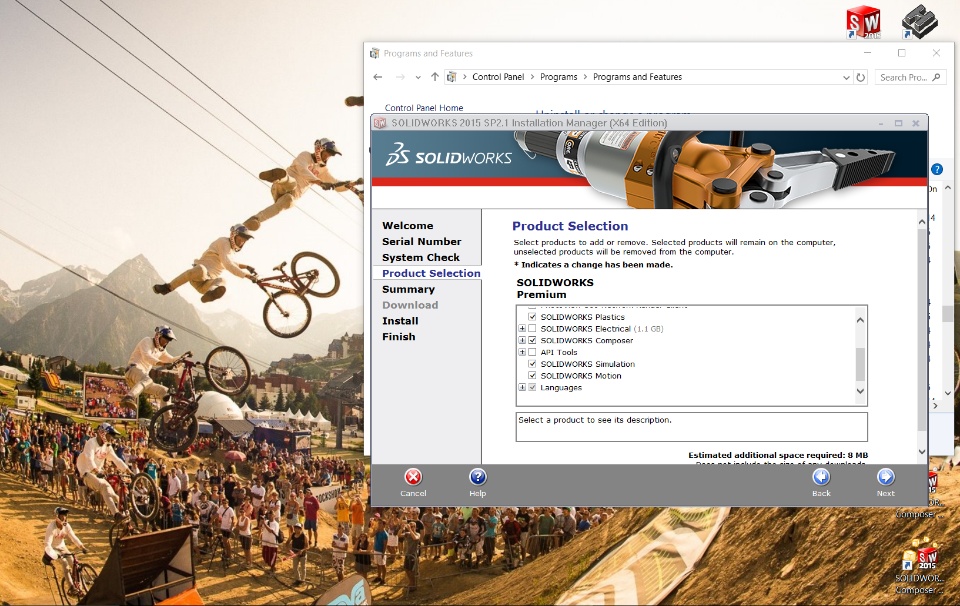Click the Control Panel icon in the address bar
The height and width of the screenshot is (606, 960).
coord(452,77)
